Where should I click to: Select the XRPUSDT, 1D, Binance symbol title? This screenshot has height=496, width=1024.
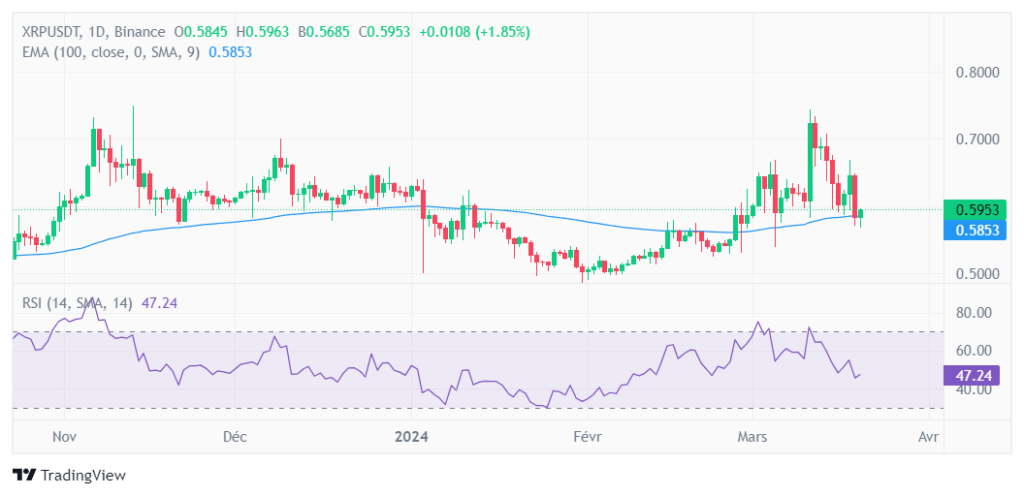93,31
